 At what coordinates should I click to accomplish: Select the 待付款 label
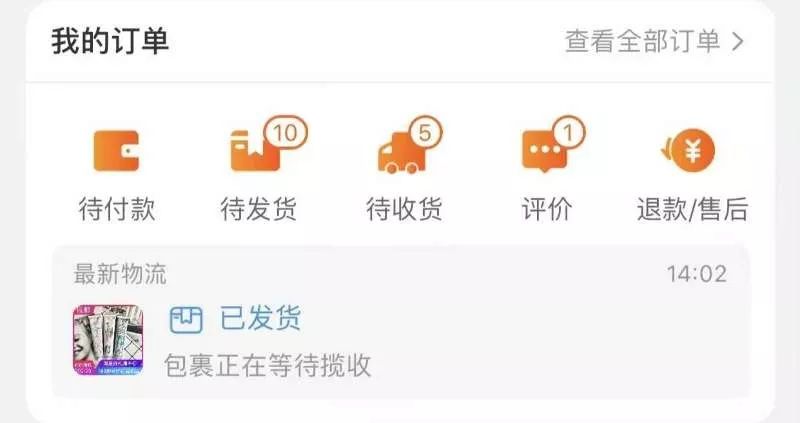pos(117,209)
